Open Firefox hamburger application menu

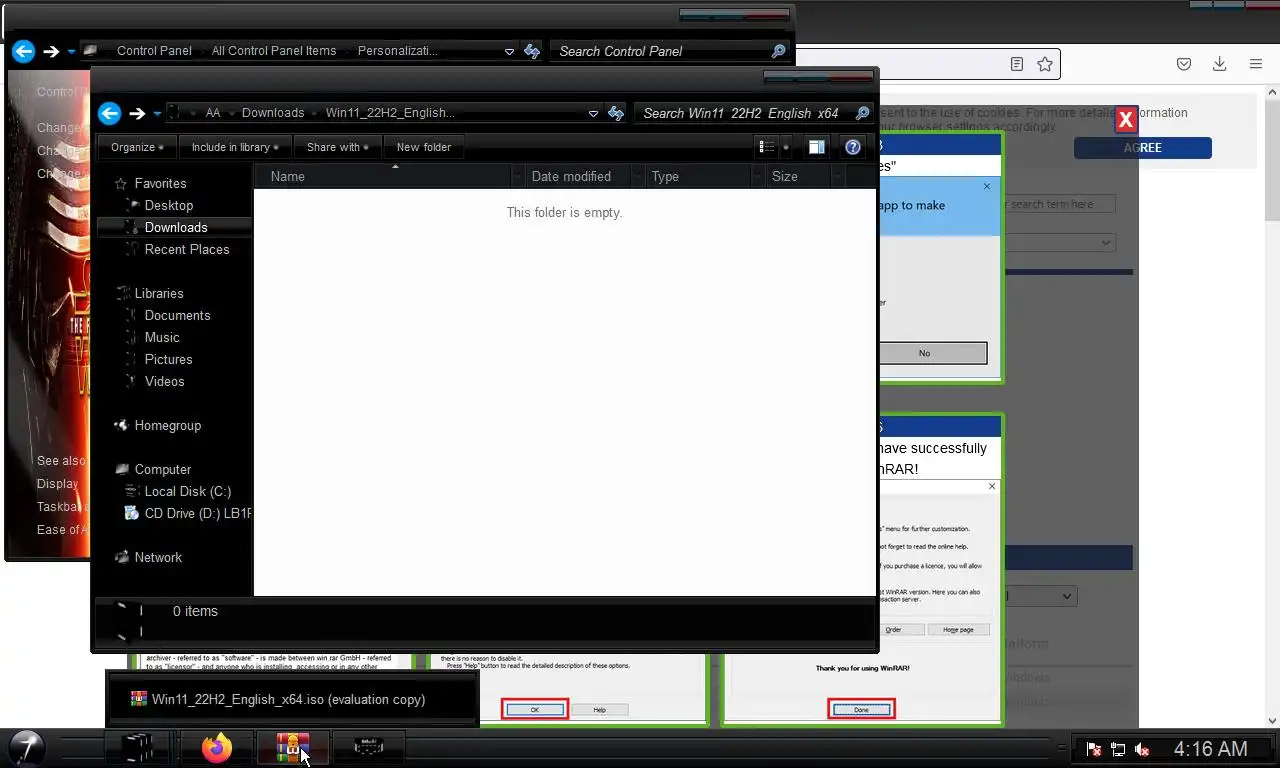(x=1256, y=64)
